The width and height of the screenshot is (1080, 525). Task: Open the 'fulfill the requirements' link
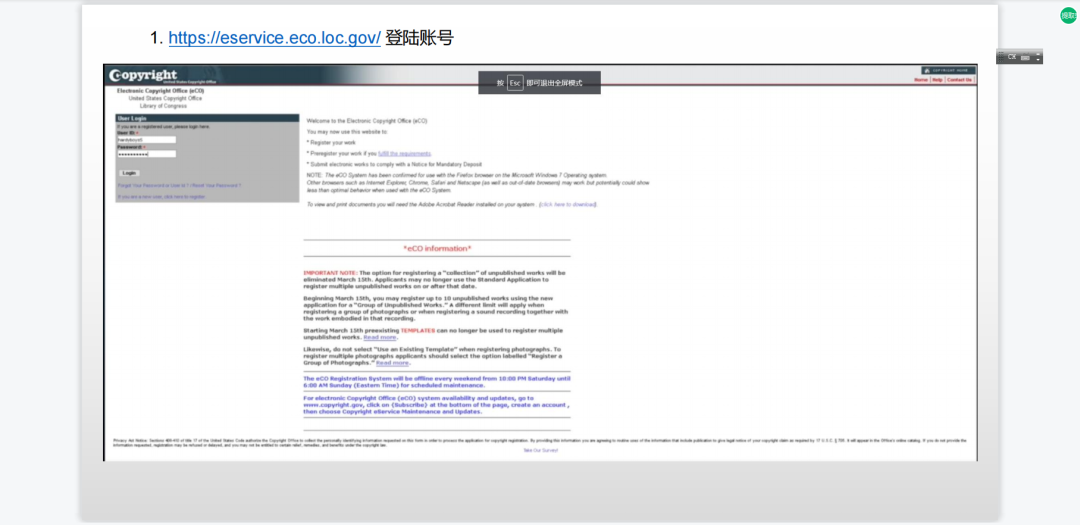tap(405, 154)
